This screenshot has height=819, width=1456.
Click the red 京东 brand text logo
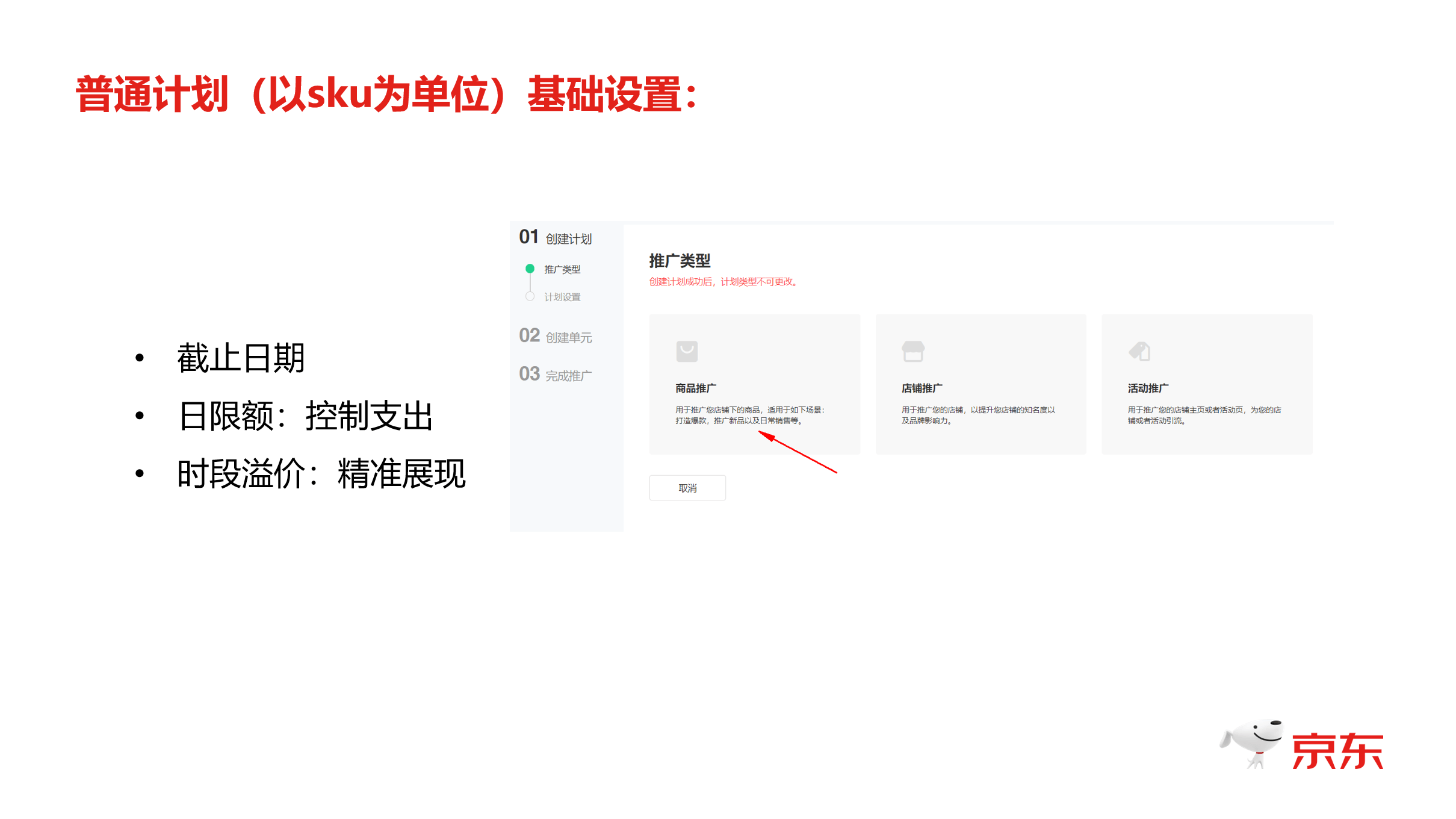pyautogui.click(x=1337, y=751)
